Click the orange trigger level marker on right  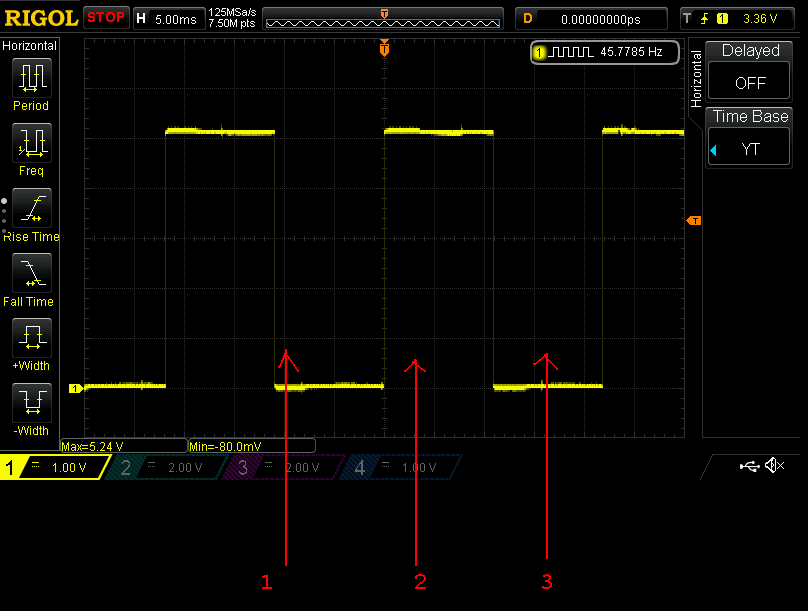[x=694, y=221]
